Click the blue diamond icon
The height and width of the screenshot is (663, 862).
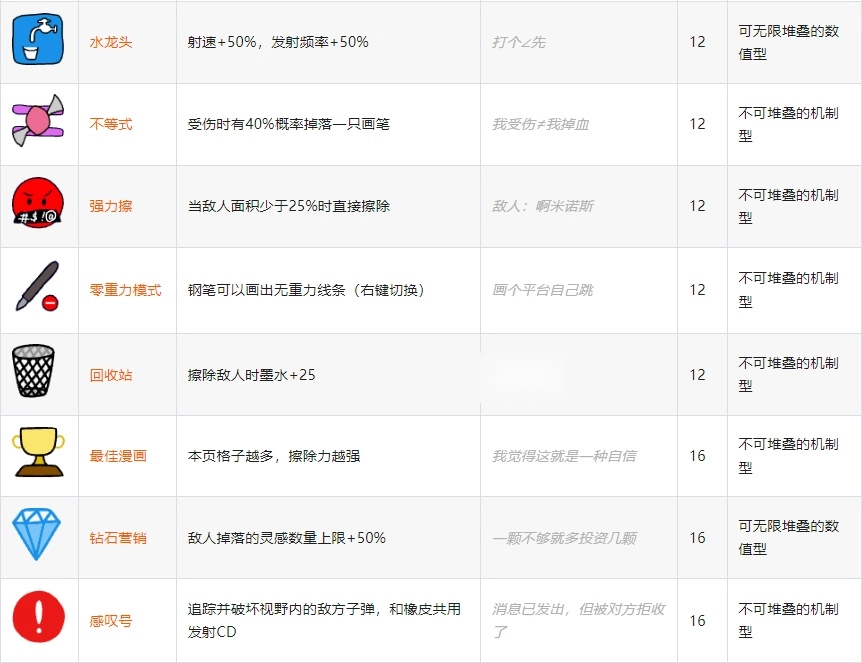click(38, 537)
